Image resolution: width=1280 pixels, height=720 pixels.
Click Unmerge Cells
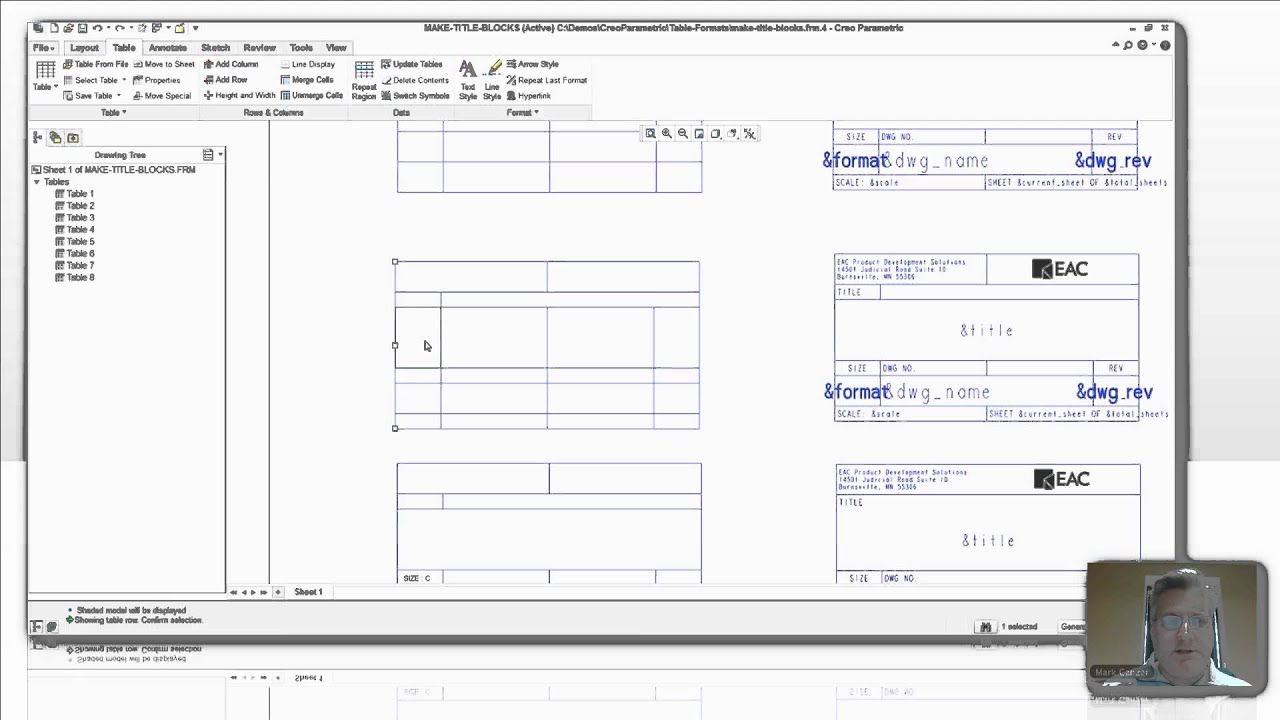pos(311,96)
